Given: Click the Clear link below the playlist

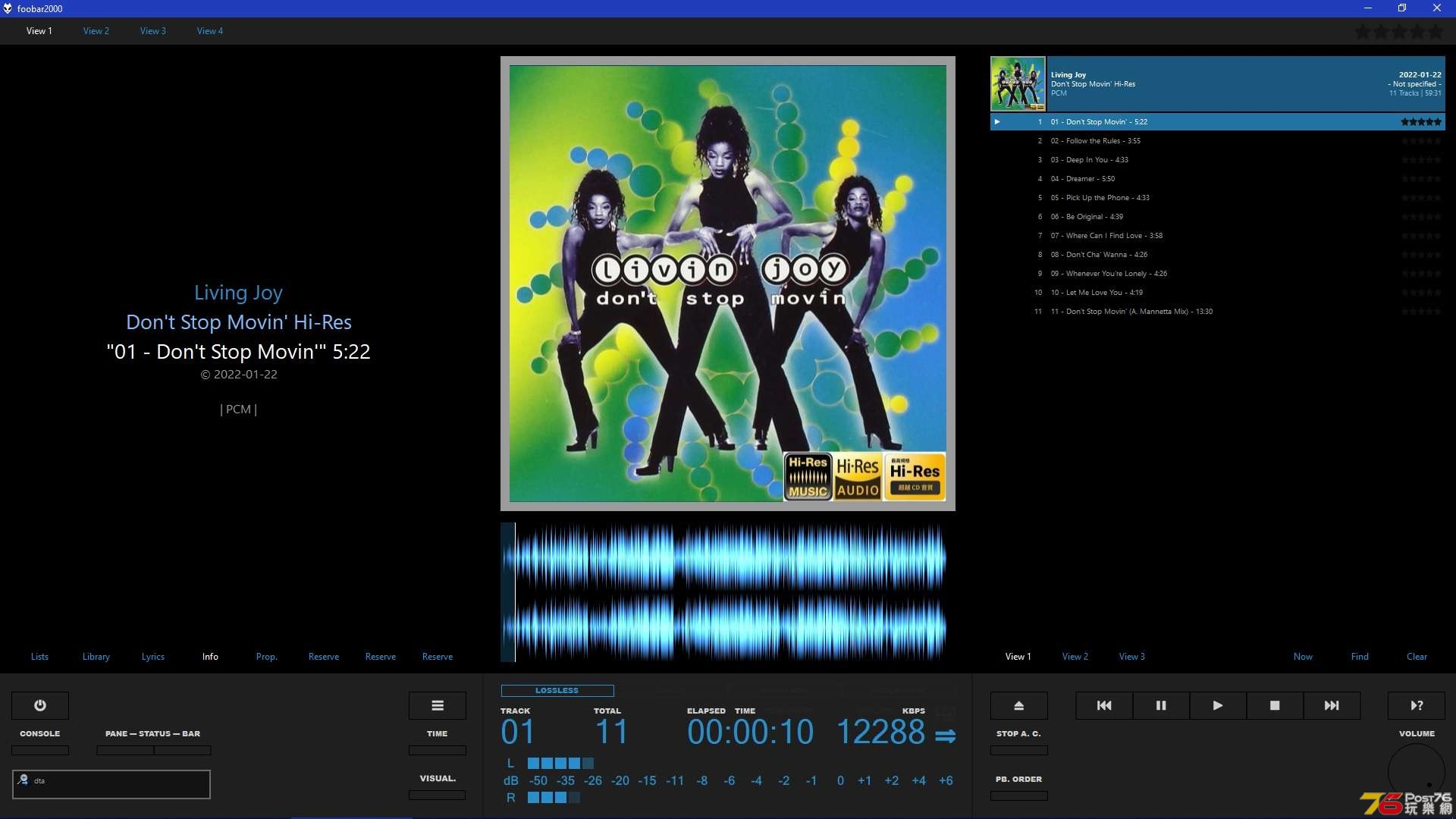Looking at the screenshot, I should click(1417, 657).
